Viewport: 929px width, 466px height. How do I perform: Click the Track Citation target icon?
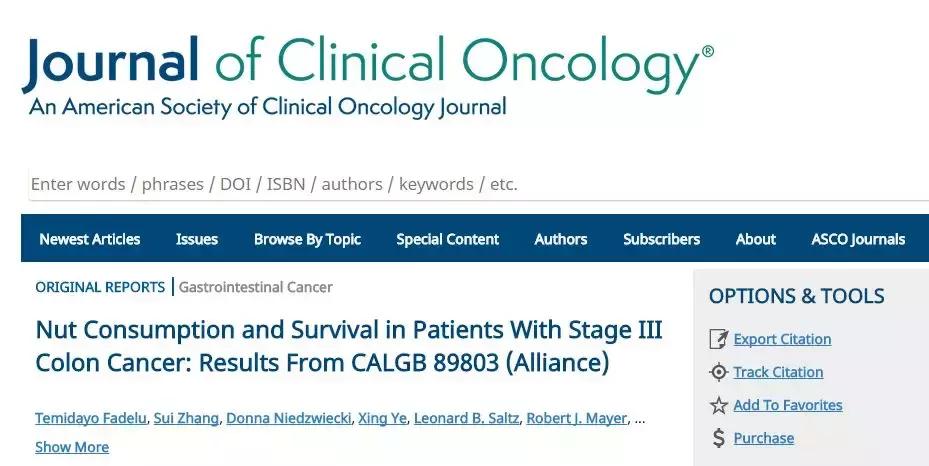pyautogui.click(x=718, y=372)
